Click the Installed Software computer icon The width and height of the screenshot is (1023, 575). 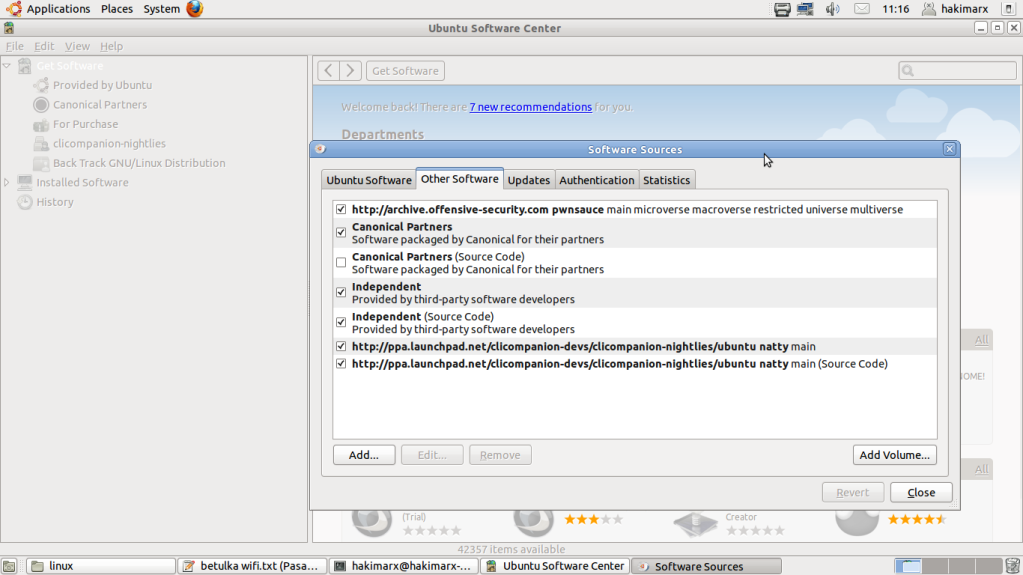tap(25, 182)
